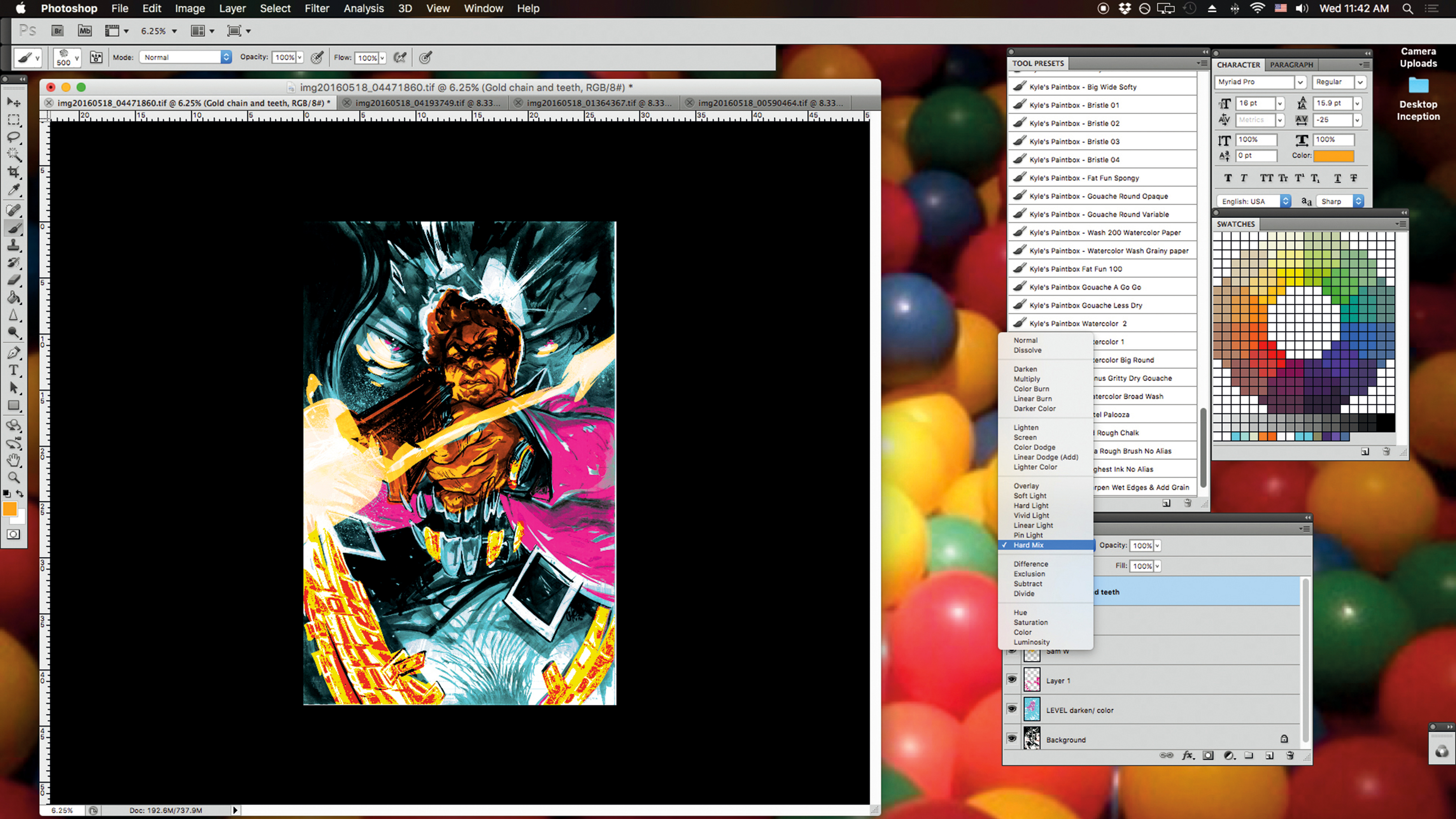The width and height of the screenshot is (1456, 819).
Task: Expand brush Opacity slider dropdown
Action: (300, 57)
